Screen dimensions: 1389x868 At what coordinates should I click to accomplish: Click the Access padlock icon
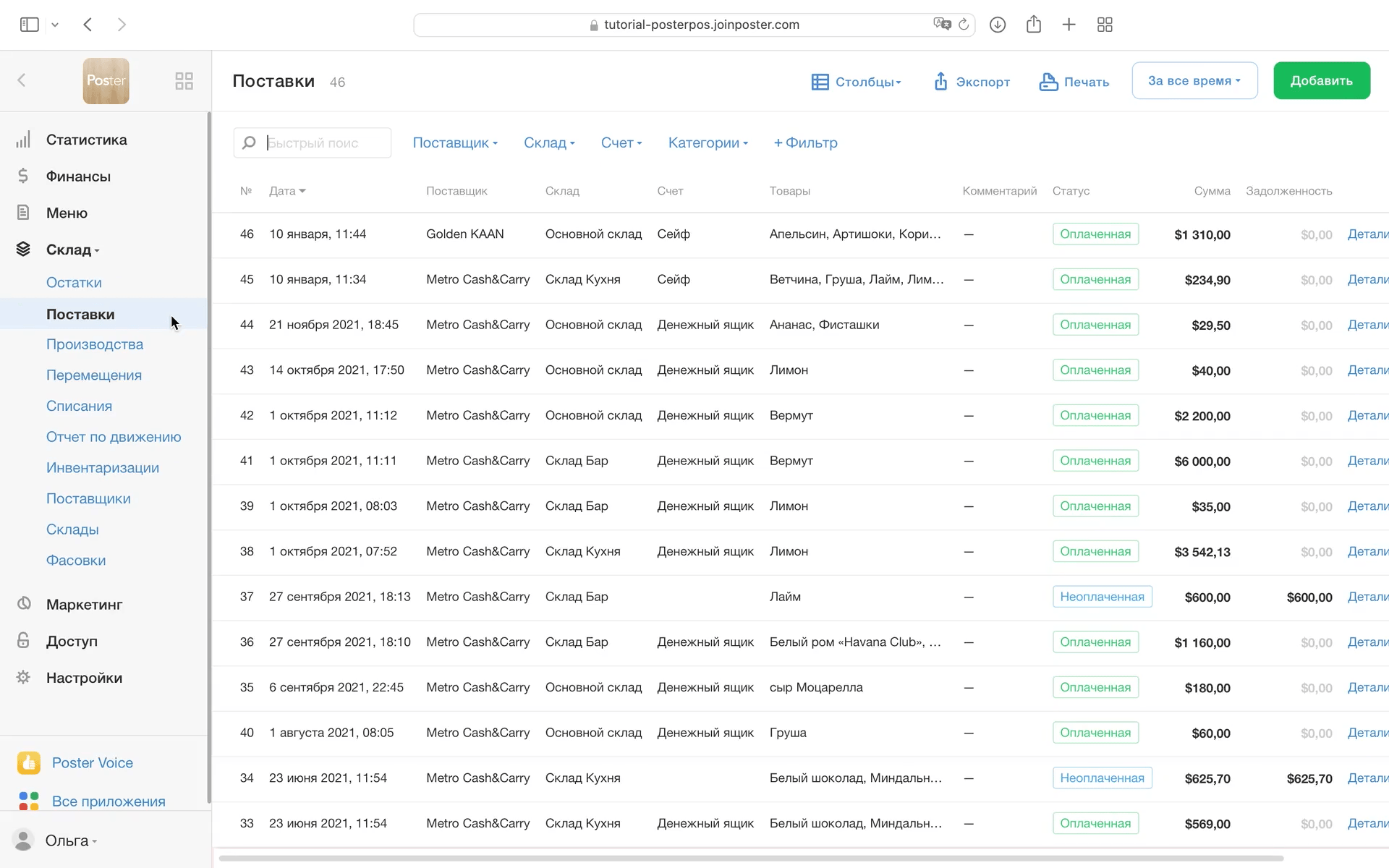coord(23,640)
